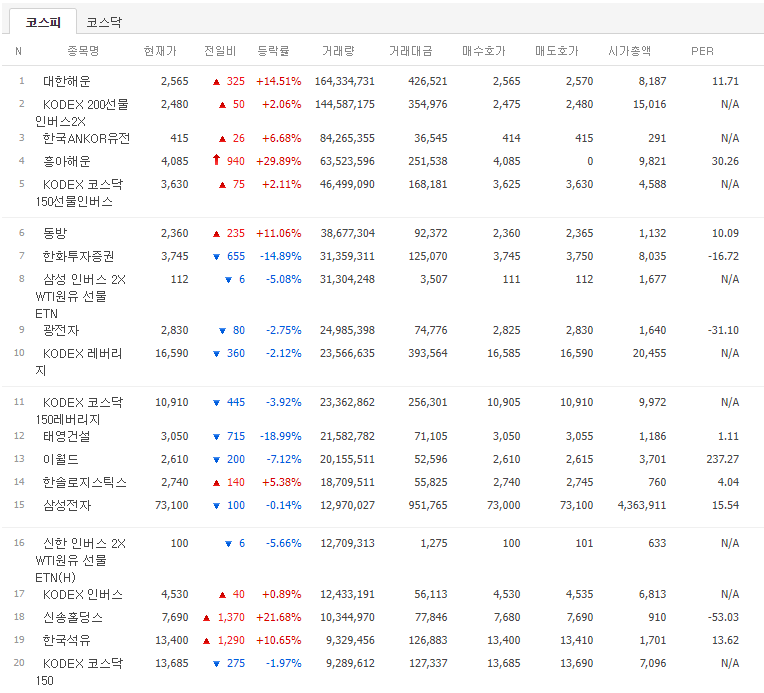
Task: Click the 매도호가 column header
Action: [x=556, y=51]
